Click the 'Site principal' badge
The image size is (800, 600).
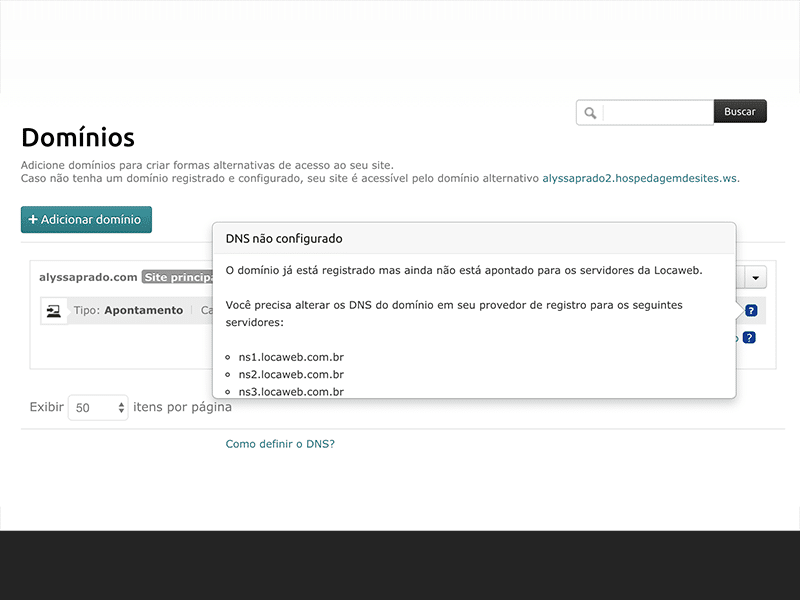(177, 277)
